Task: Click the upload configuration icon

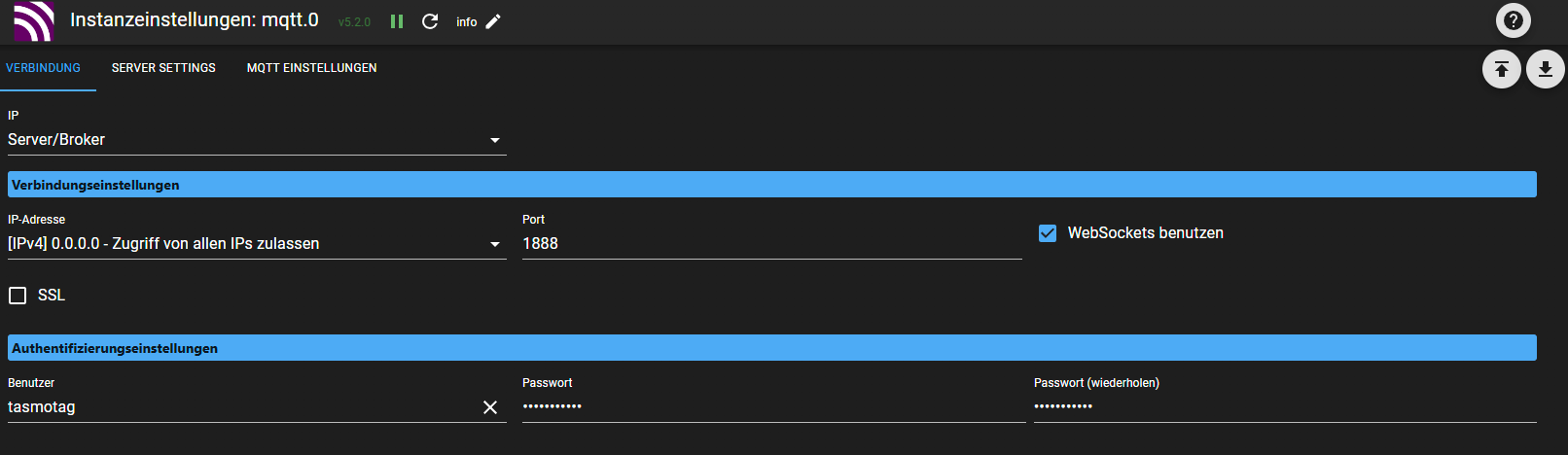Action: (x=1501, y=69)
